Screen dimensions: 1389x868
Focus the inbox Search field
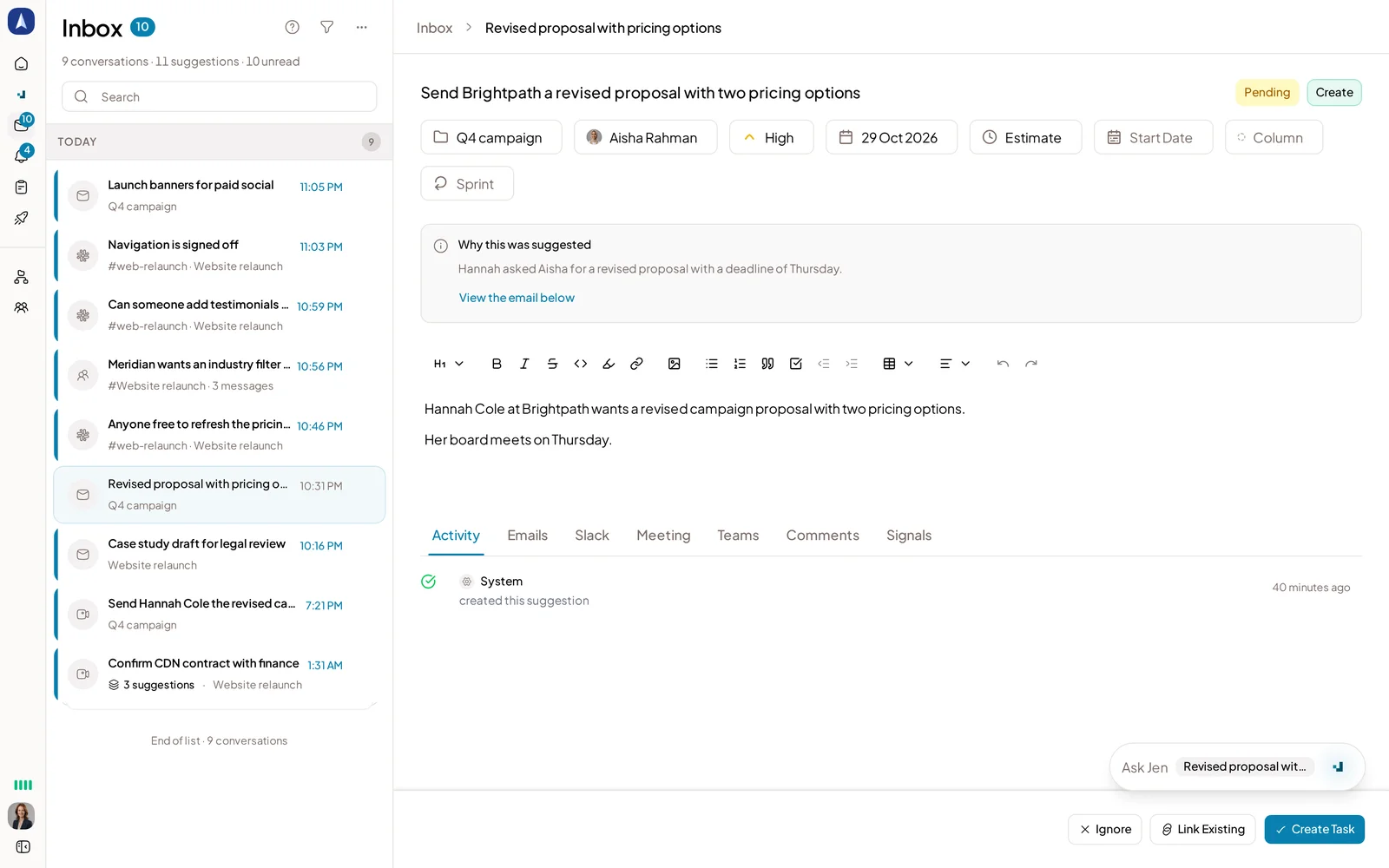coord(220,96)
